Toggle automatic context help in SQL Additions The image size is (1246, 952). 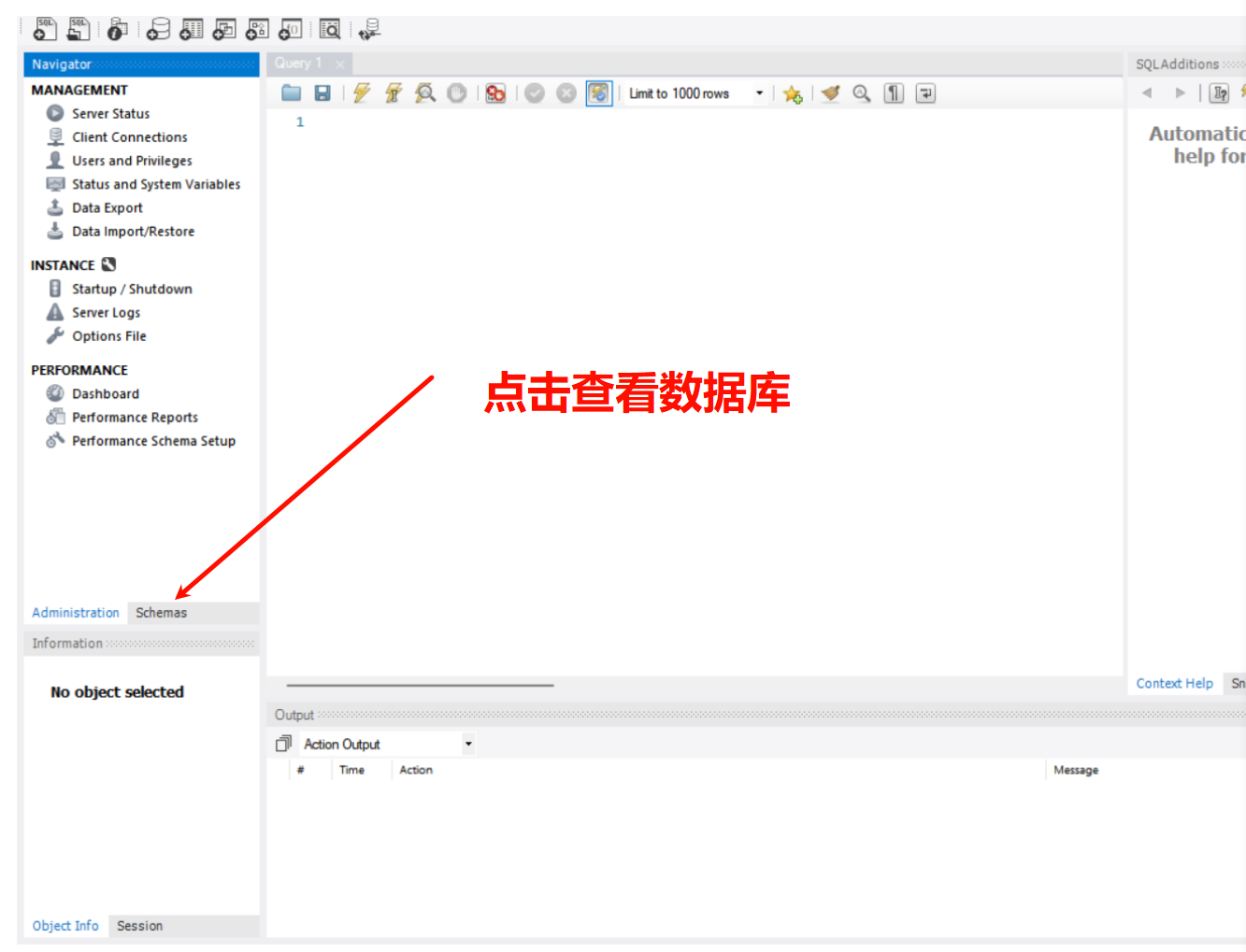[x=1220, y=93]
